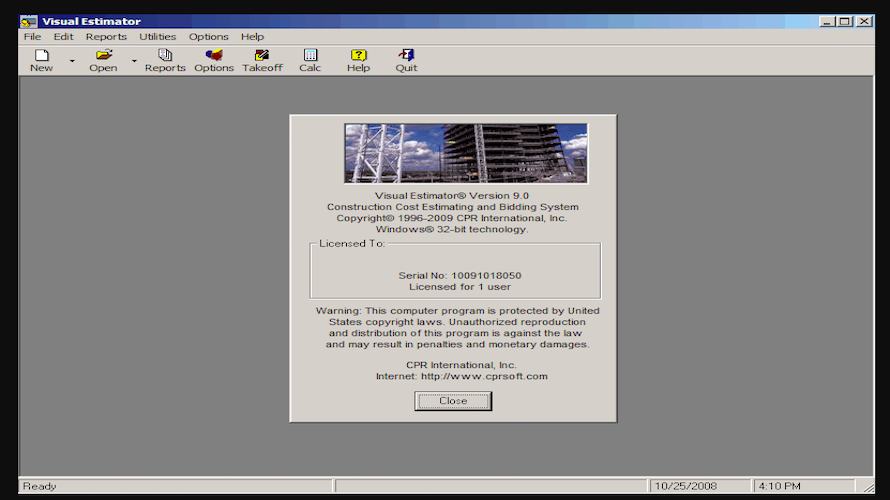The width and height of the screenshot is (890, 500).
Task: Expand the dropdown arrow beside New
Action: (72, 62)
